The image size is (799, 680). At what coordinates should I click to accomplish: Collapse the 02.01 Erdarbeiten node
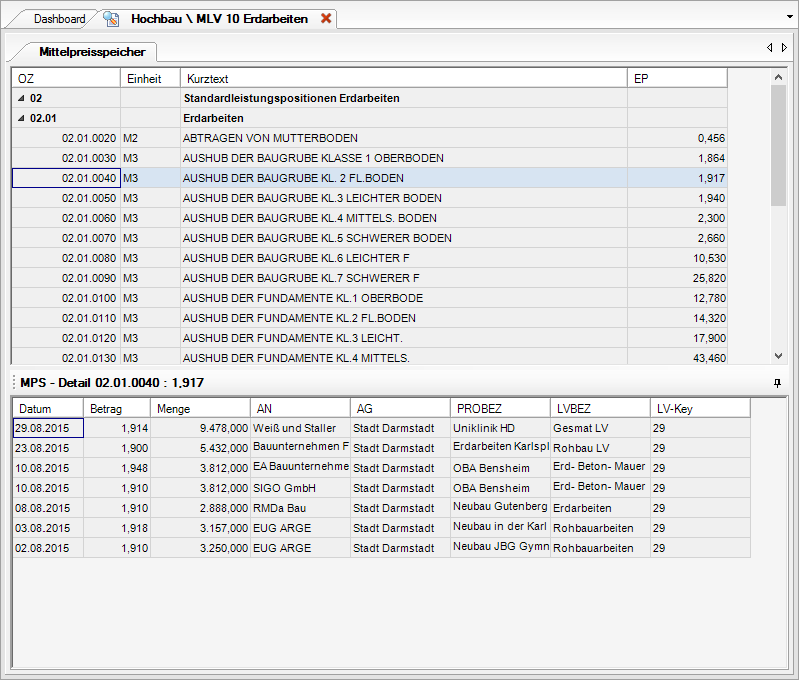(21, 118)
